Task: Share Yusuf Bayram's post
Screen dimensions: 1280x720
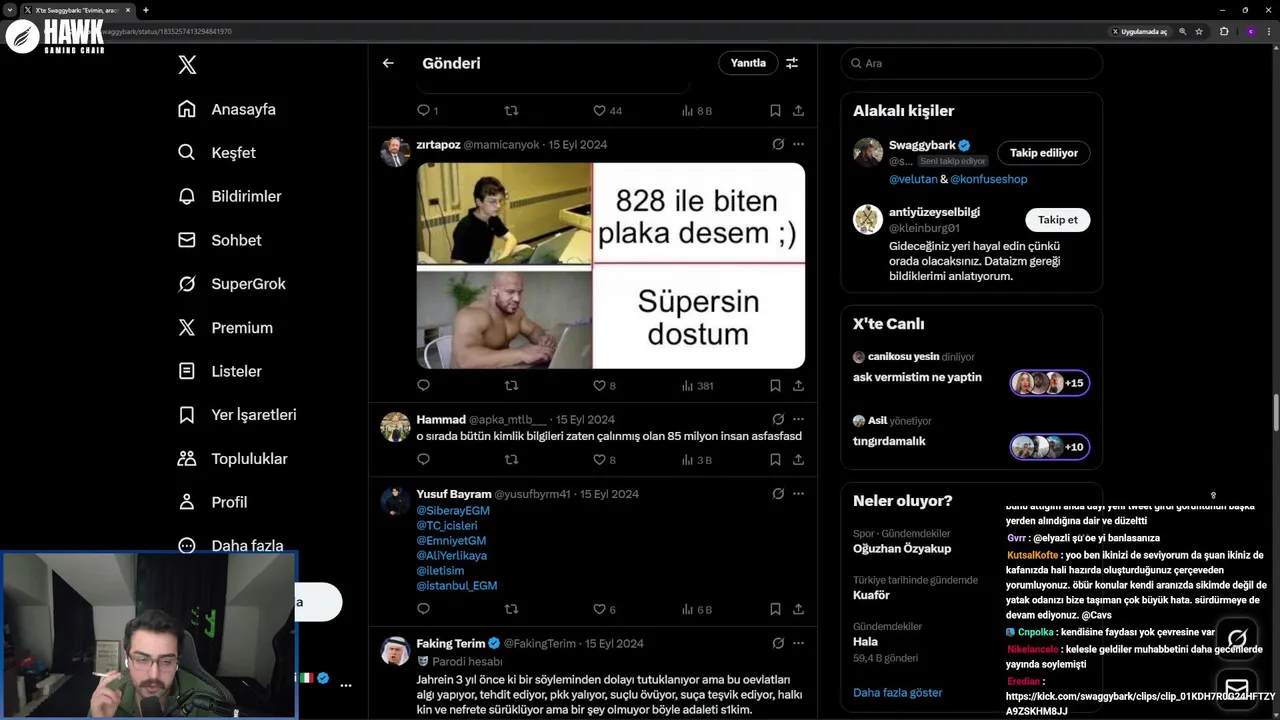Action: pyautogui.click(x=798, y=609)
